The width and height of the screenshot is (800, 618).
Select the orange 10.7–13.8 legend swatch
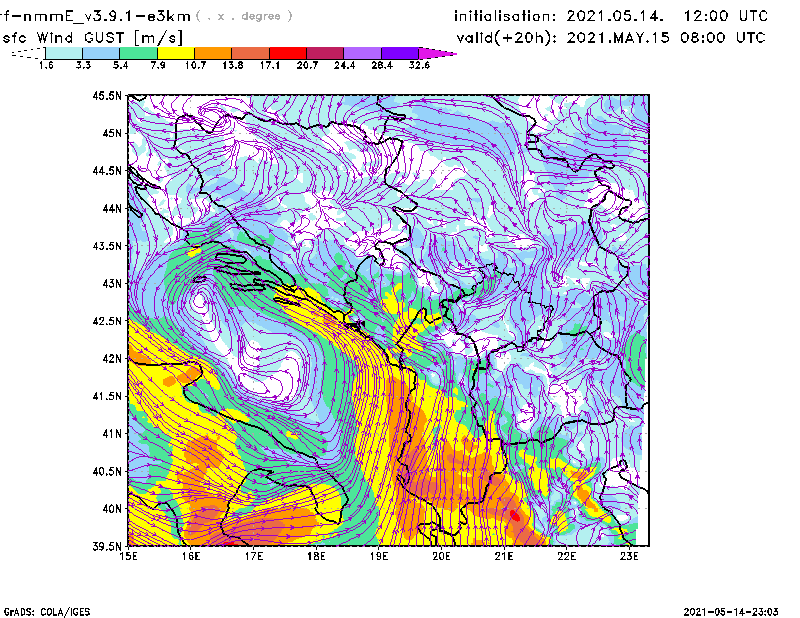[x=213, y=53]
